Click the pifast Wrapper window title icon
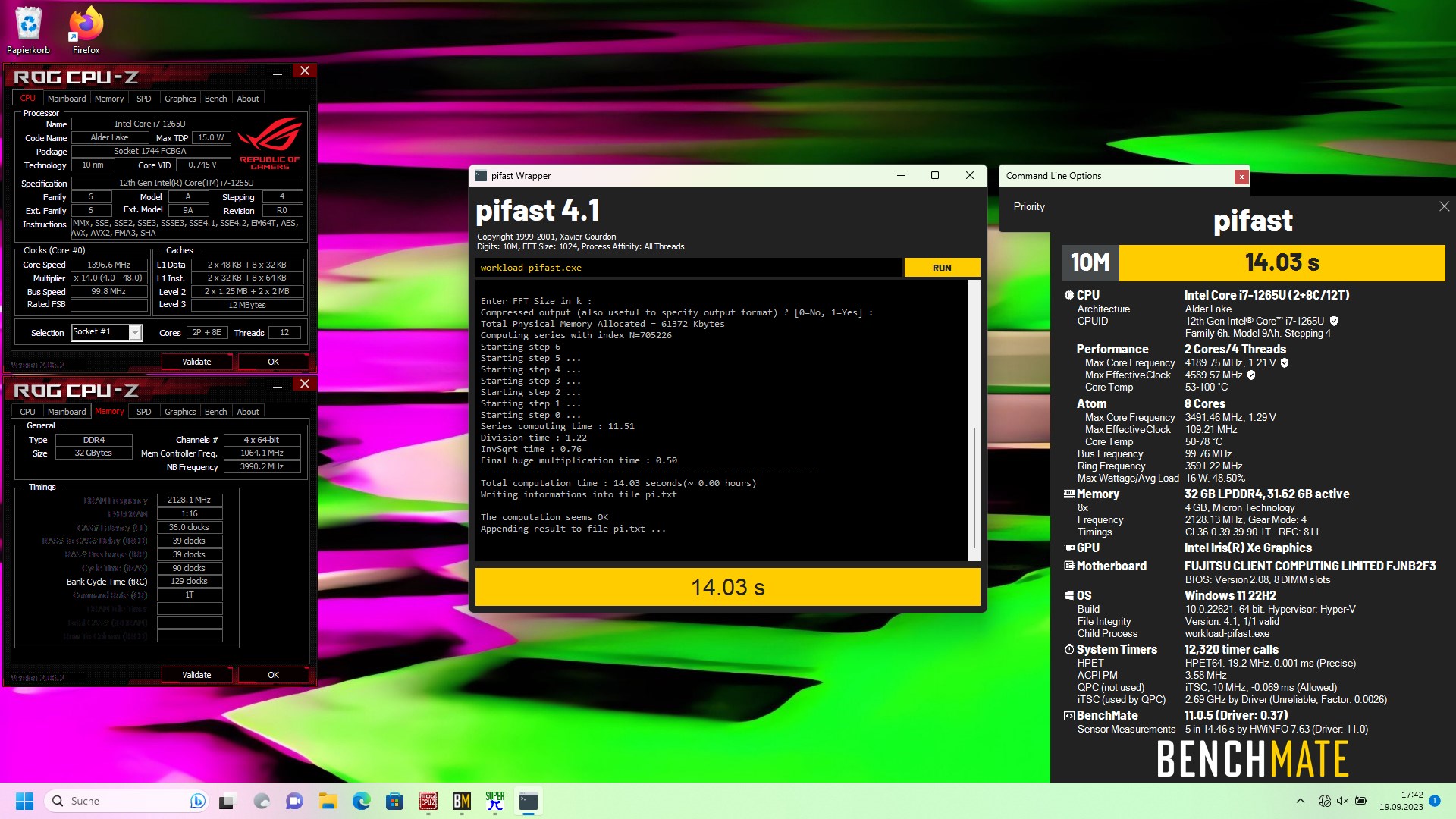This screenshot has height=819, width=1456. pyautogui.click(x=481, y=176)
